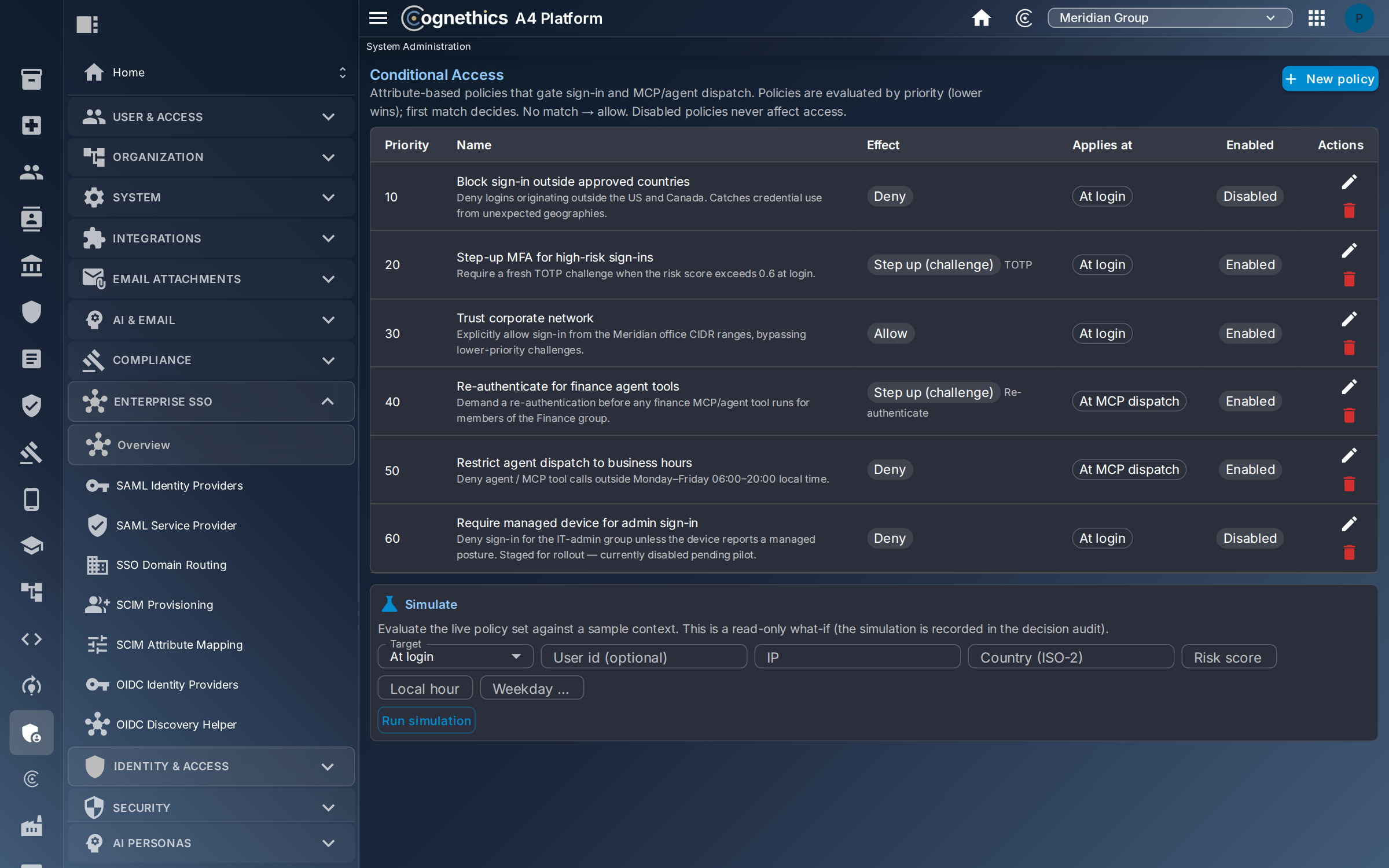Edit the Trust corporate network policy
Viewport: 1389px width, 868px height.
click(1348, 319)
